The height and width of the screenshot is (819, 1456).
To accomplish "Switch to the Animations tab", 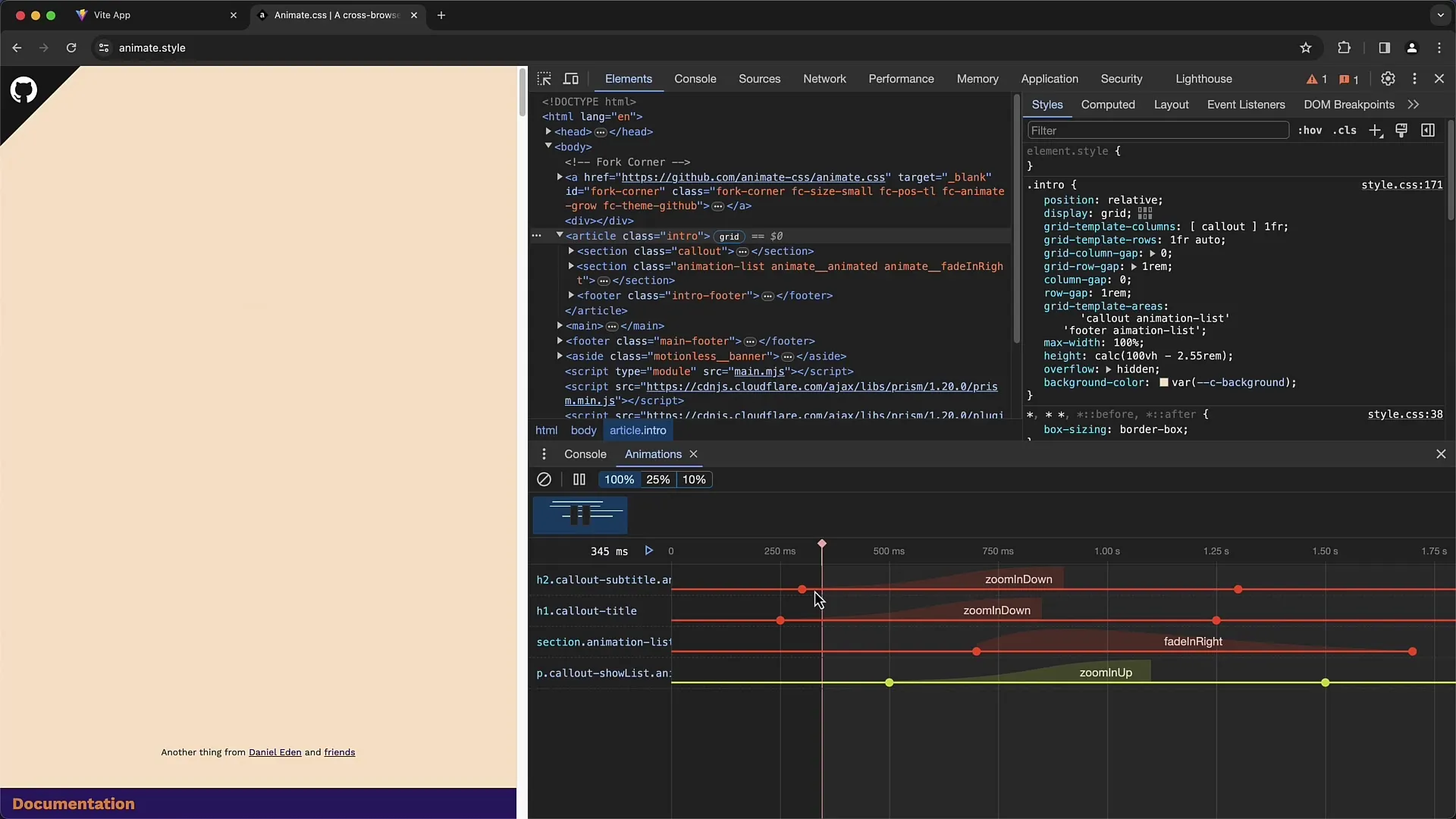I will 652,454.
